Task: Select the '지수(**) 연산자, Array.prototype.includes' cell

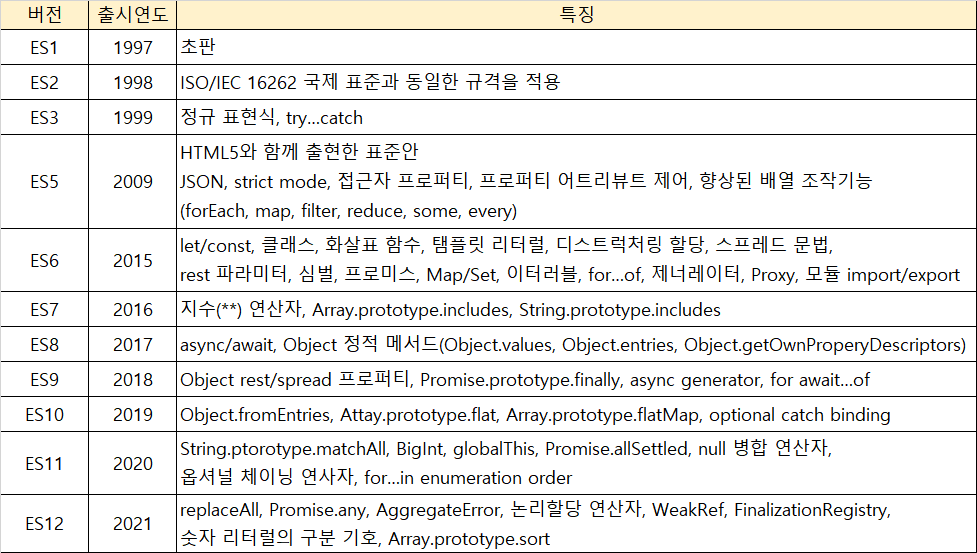Action: (576, 310)
